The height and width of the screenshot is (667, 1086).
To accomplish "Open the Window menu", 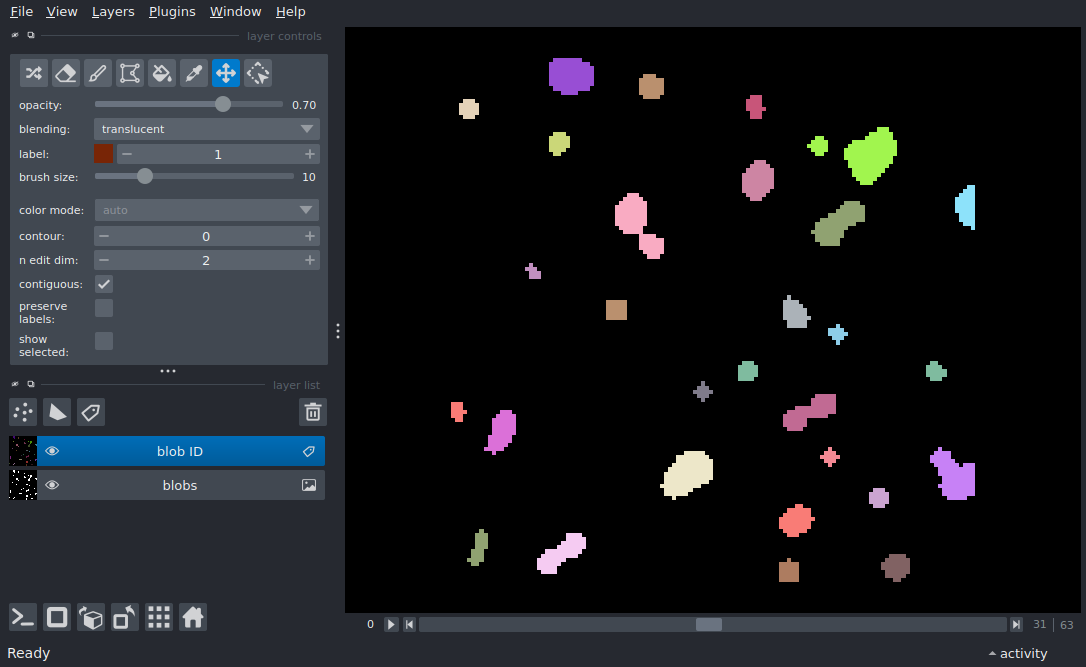I will (x=235, y=12).
